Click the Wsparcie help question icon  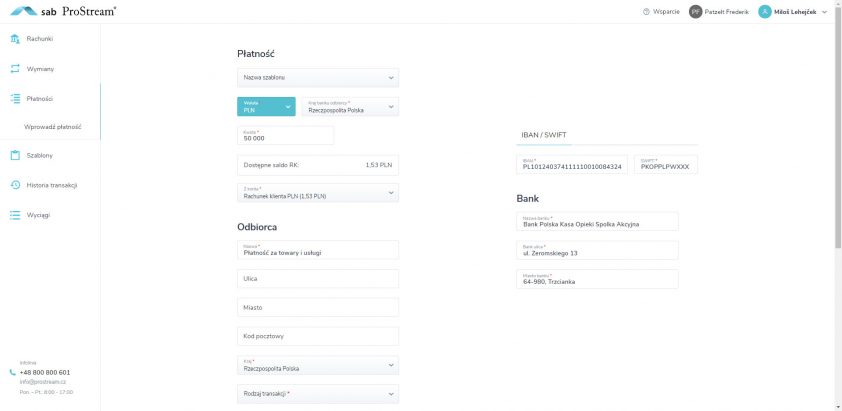click(646, 11)
